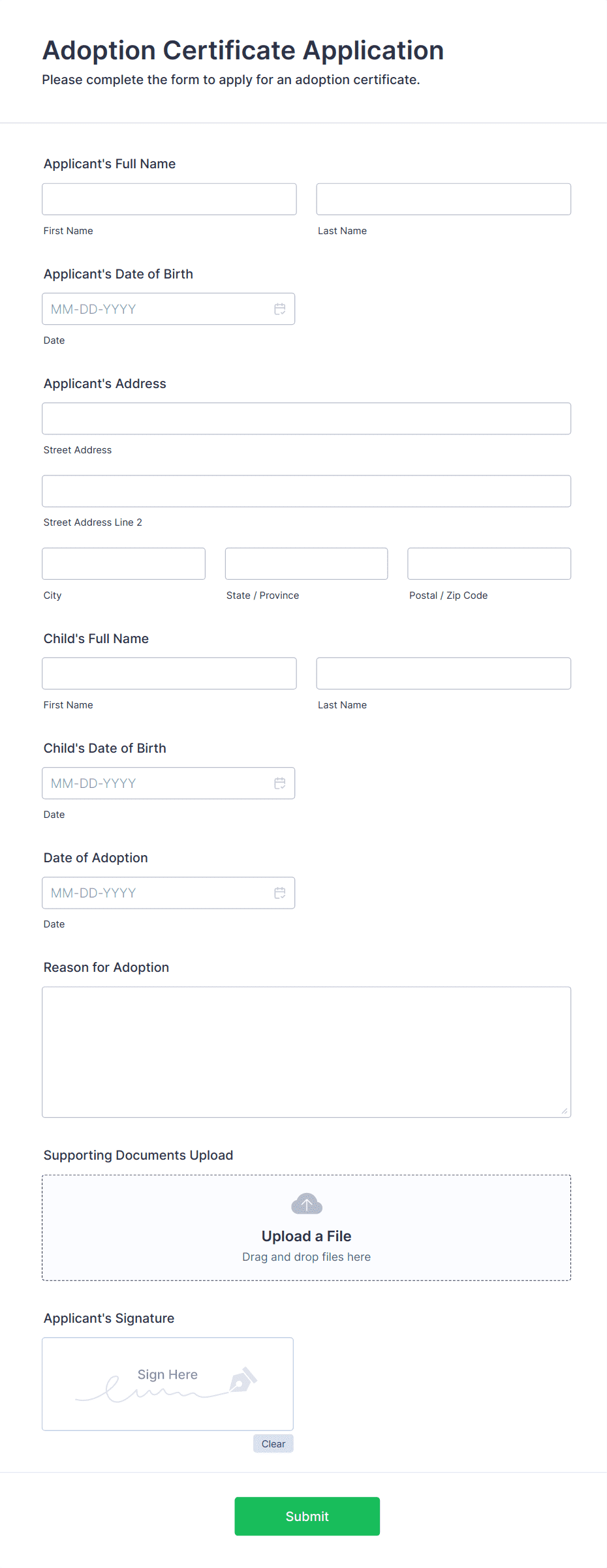The image size is (607, 1568).
Task: Click the Street Address input box
Action: point(306,419)
